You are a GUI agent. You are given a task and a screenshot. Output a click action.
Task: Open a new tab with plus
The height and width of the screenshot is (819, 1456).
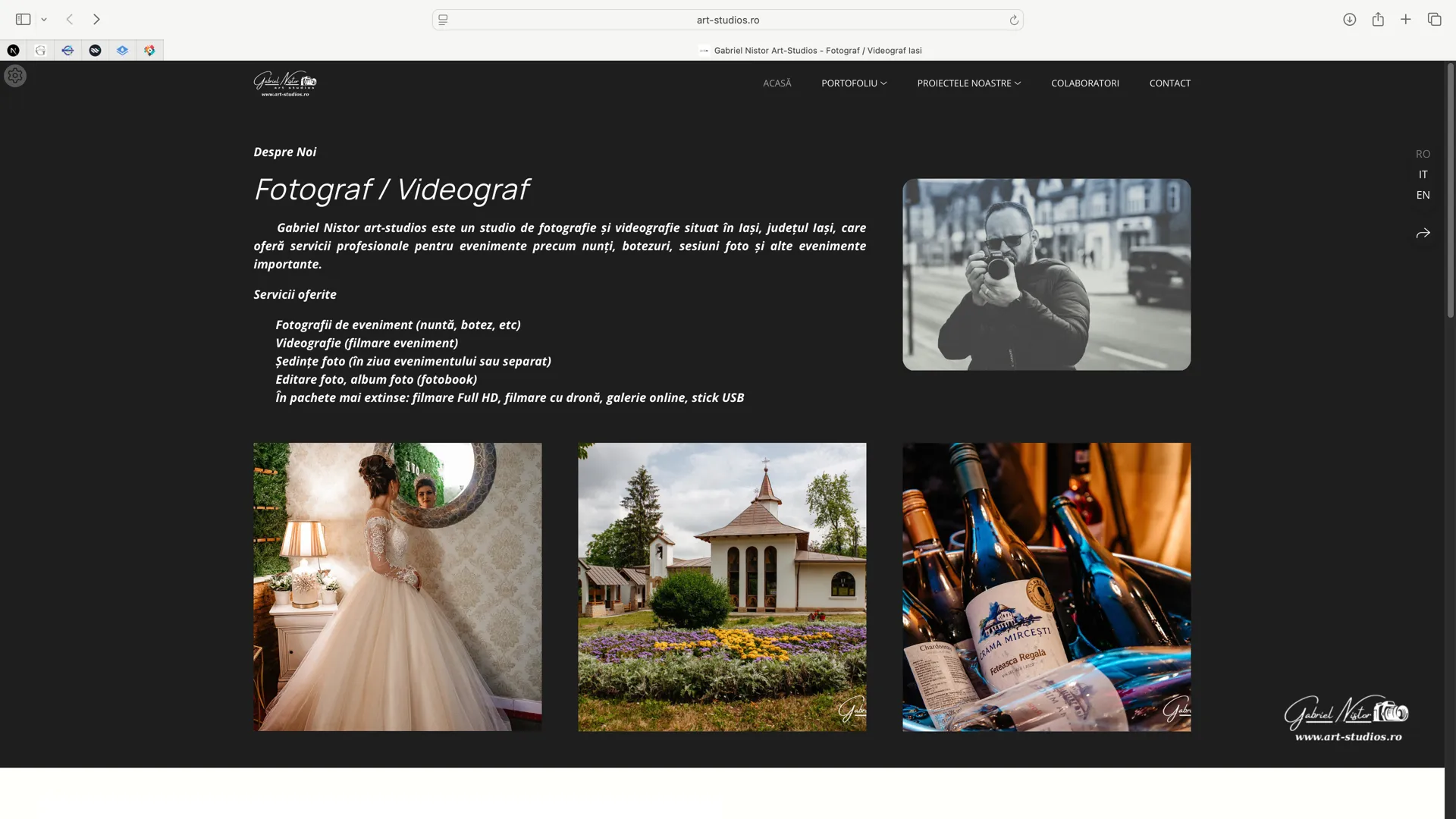(x=1406, y=20)
